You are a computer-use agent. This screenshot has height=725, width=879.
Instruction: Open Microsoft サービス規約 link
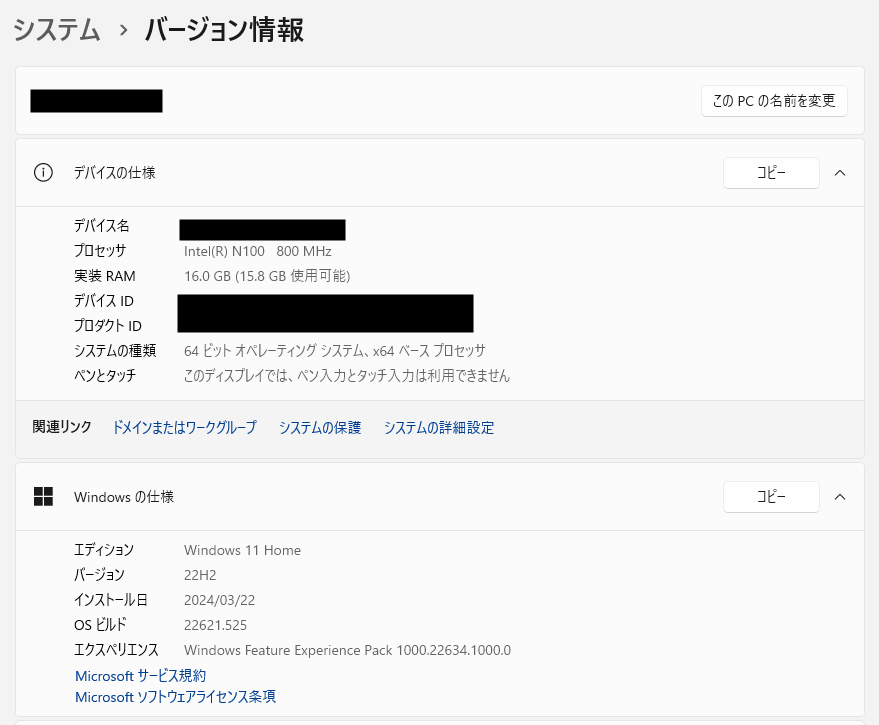(x=141, y=676)
